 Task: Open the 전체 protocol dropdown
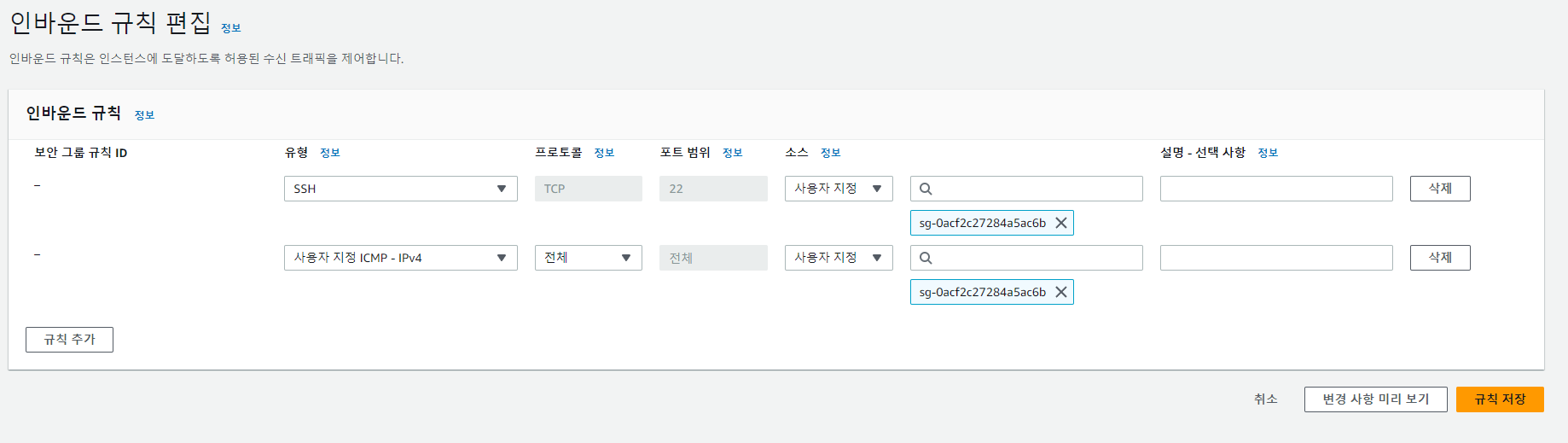589,258
